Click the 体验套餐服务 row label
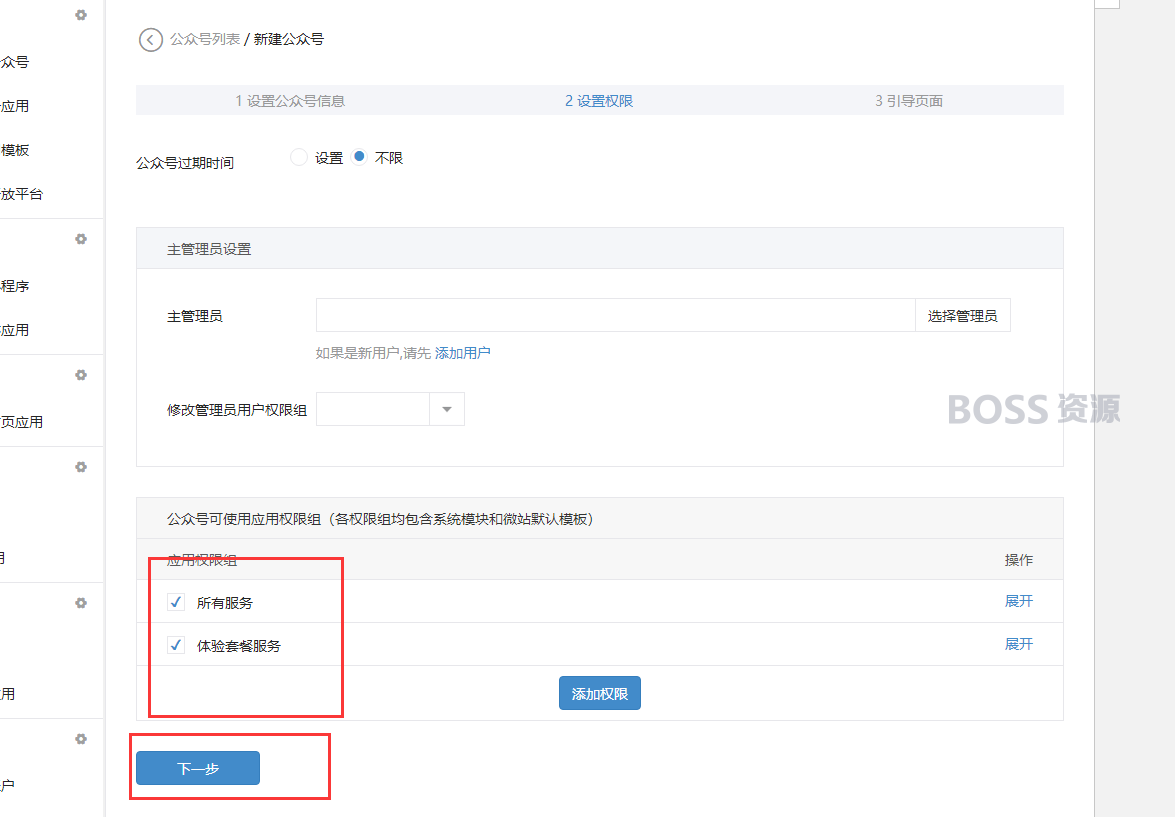1175x817 pixels. (238, 645)
